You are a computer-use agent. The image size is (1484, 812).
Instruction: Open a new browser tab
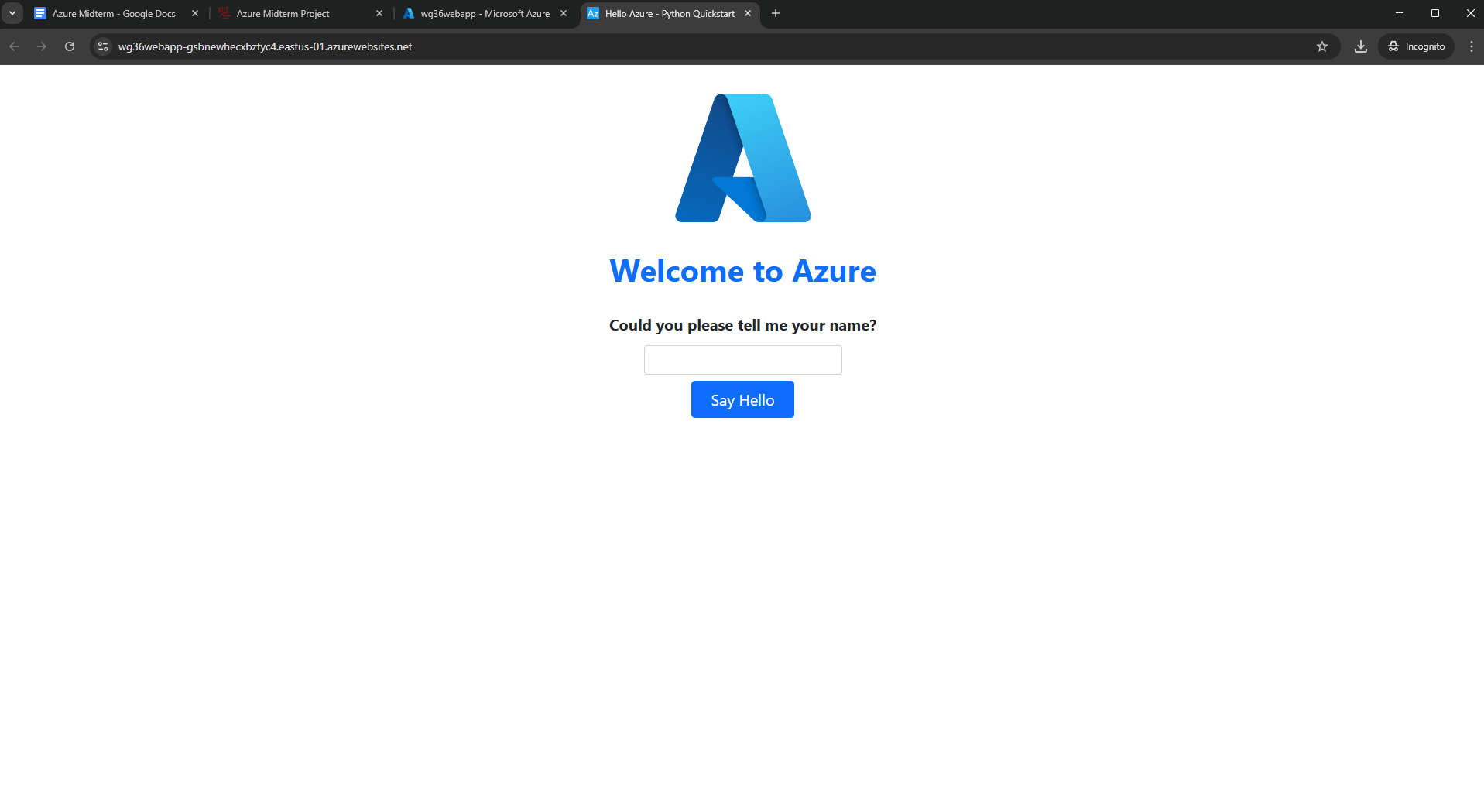click(775, 13)
